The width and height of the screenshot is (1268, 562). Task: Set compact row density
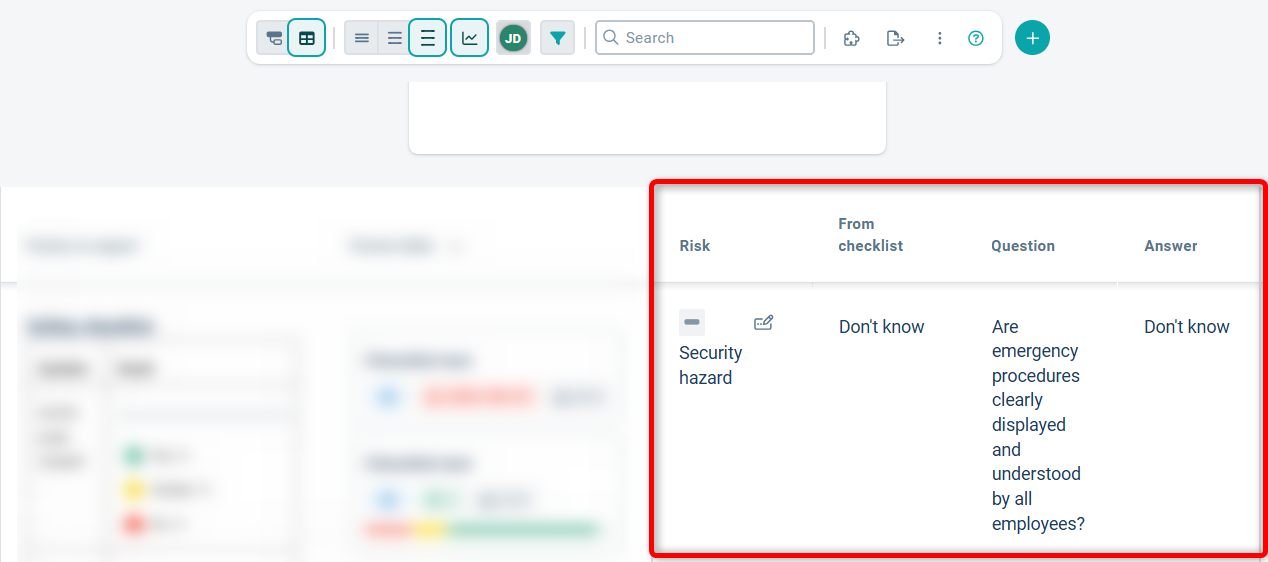pyautogui.click(x=362, y=38)
